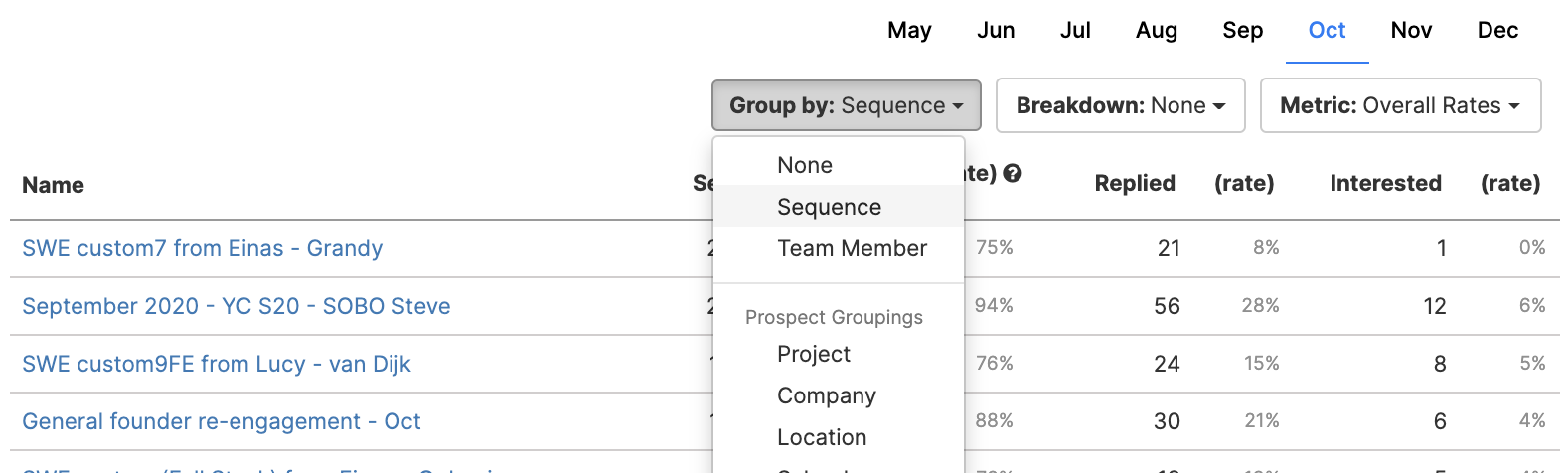1568x473 pixels.
Task: Open SWE custom7 from Einas - Grandy
Action: point(202,248)
